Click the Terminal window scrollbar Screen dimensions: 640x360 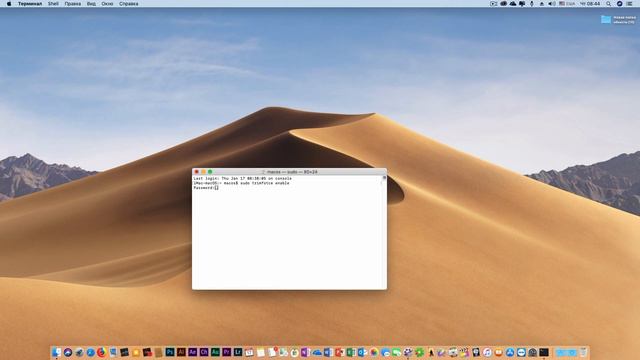384,233
